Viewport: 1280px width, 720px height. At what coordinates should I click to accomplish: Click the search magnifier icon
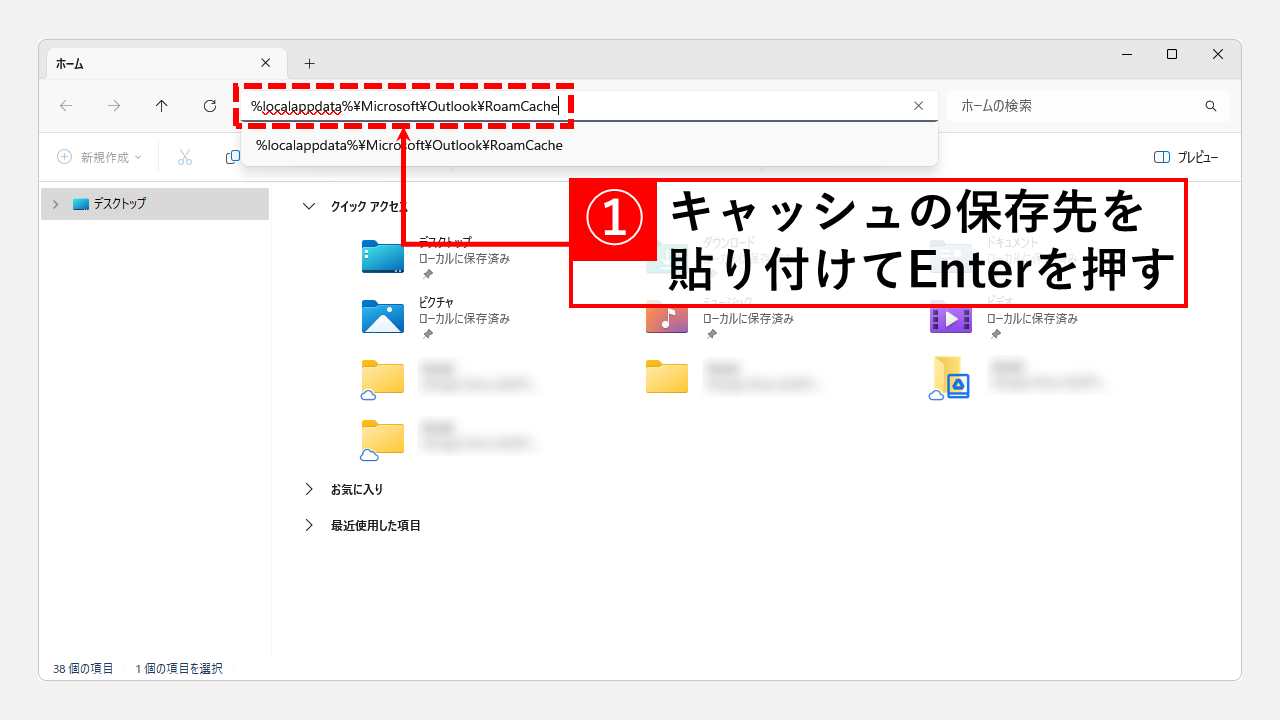click(1211, 106)
